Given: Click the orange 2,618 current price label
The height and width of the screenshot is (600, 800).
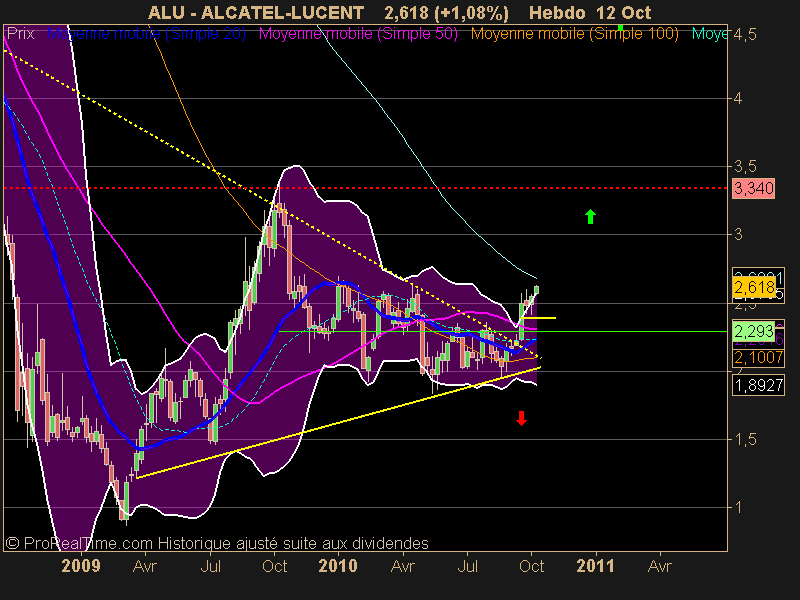Looking at the screenshot, I should click(x=754, y=287).
